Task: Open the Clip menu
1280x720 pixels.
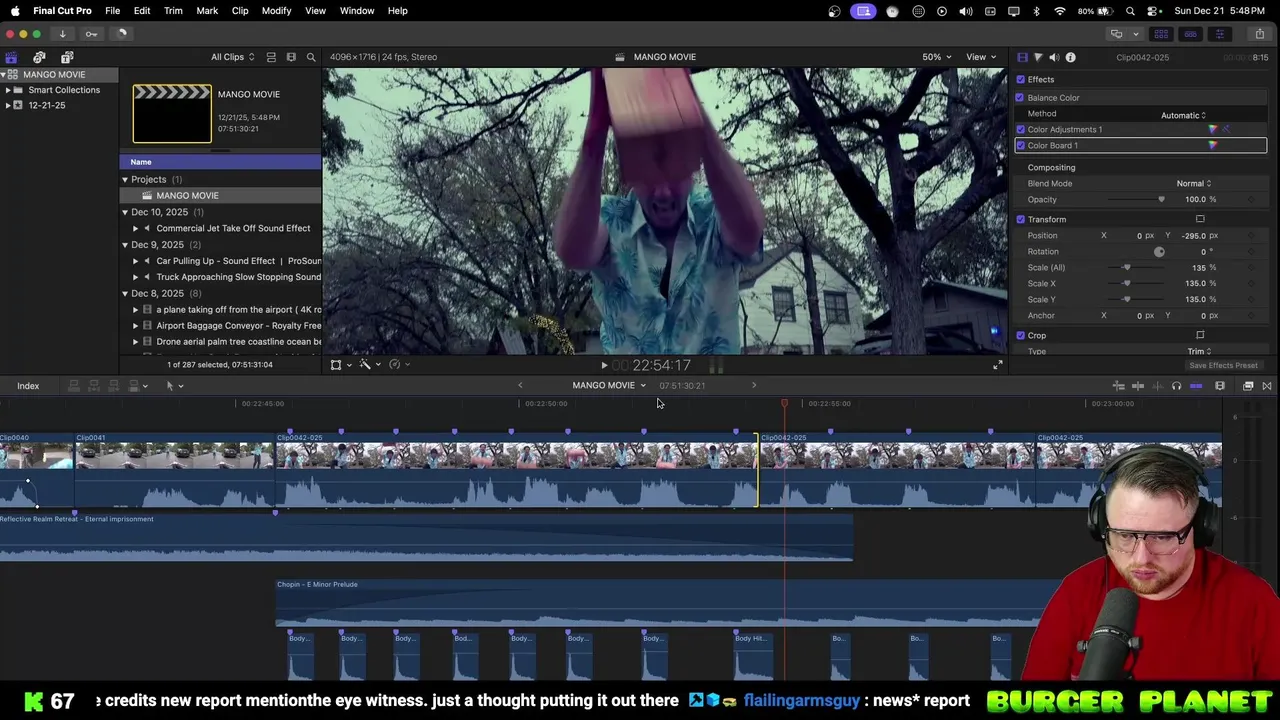Action: 240,11
